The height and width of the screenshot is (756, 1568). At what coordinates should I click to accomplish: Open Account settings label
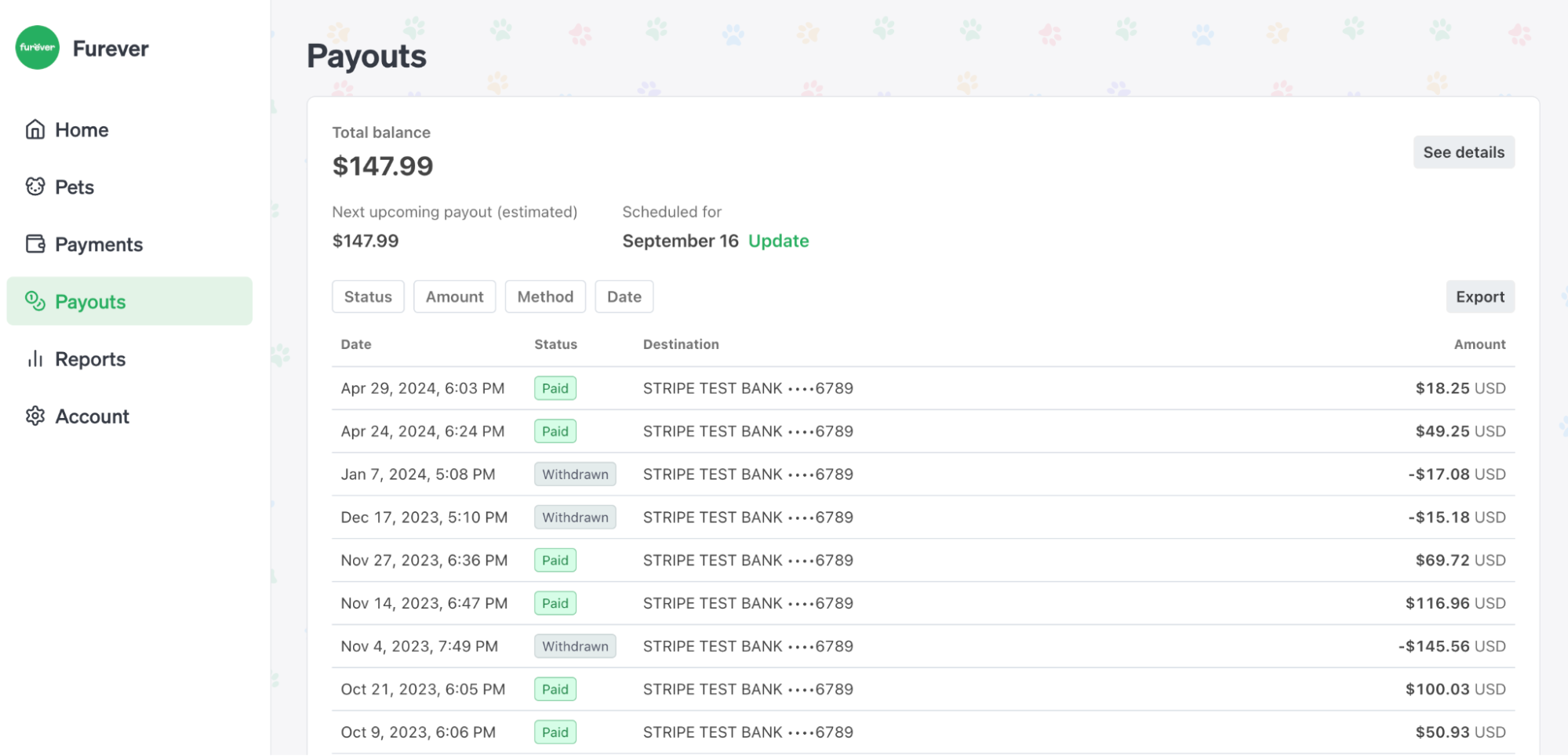[92, 416]
